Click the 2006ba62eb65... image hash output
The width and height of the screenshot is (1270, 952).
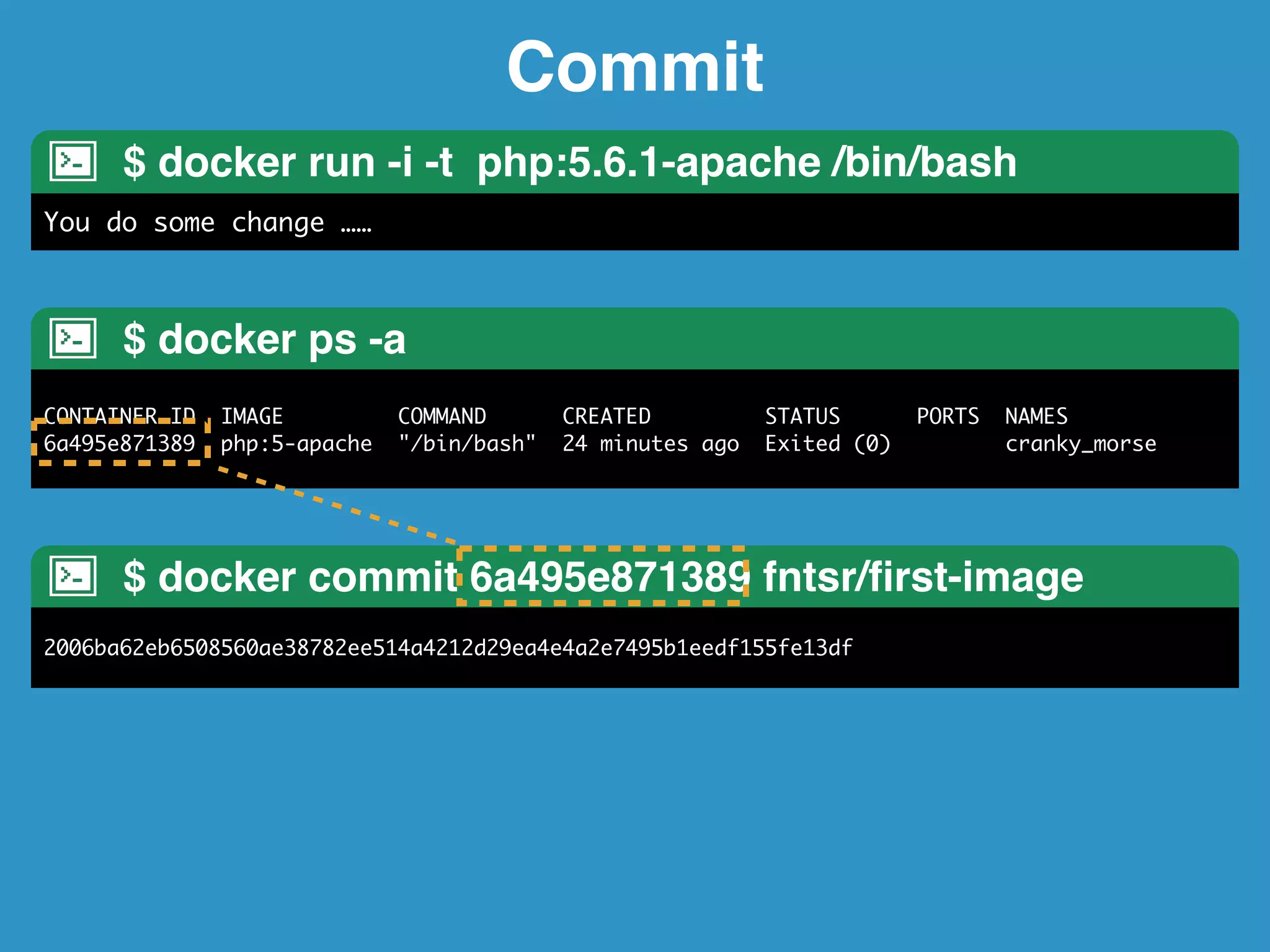(x=448, y=648)
